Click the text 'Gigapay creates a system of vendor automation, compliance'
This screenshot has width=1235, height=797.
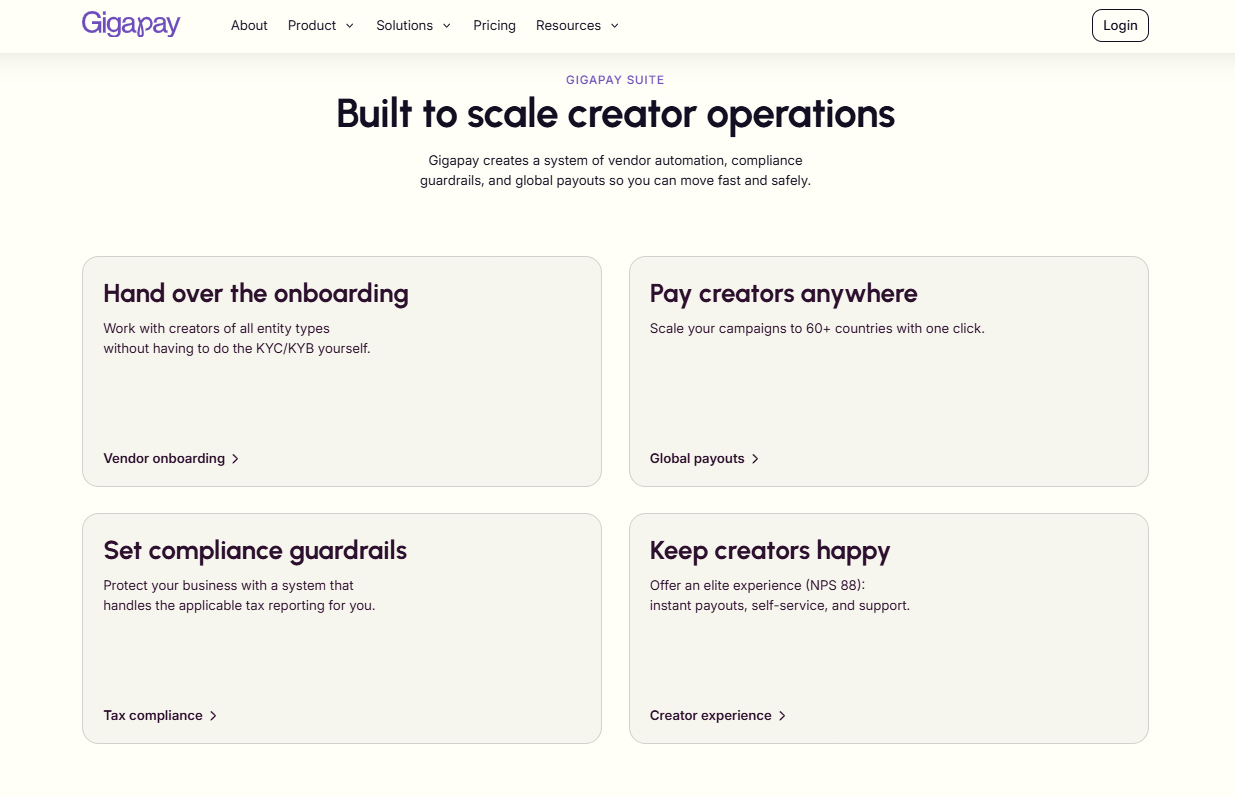click(x=615, y=160)
